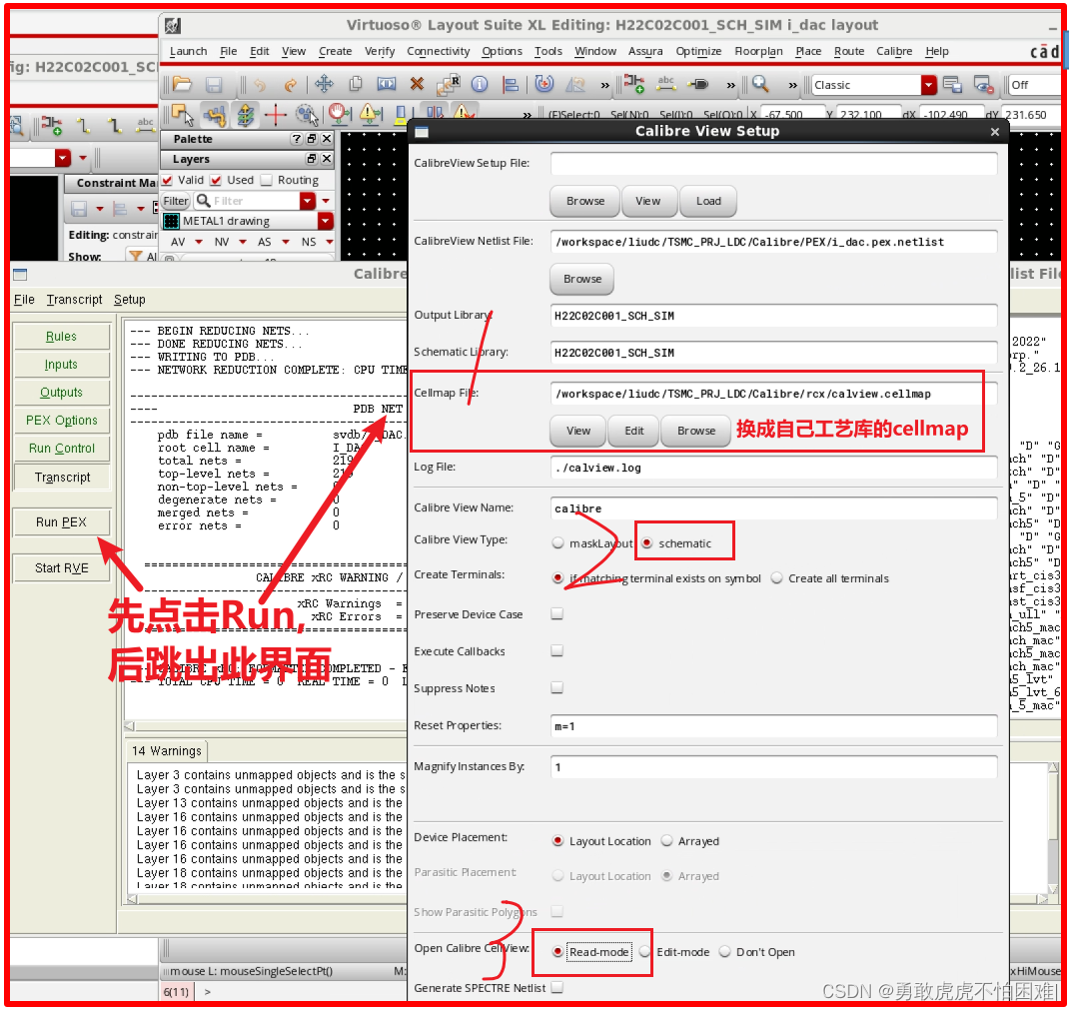This screenshot has height=1010, width=1069.
Task: Open the Edit Properties info icon
Action: coord(480,85)
